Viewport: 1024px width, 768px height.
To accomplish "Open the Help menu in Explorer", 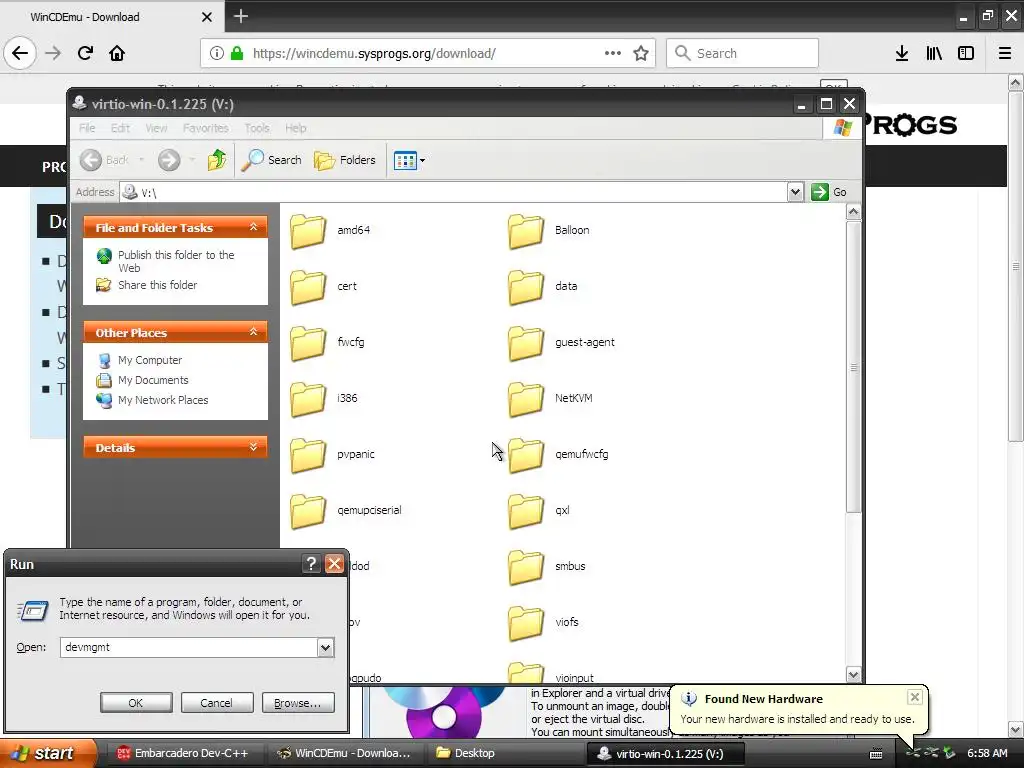I will pyautogui.click(x=295, y=128).
